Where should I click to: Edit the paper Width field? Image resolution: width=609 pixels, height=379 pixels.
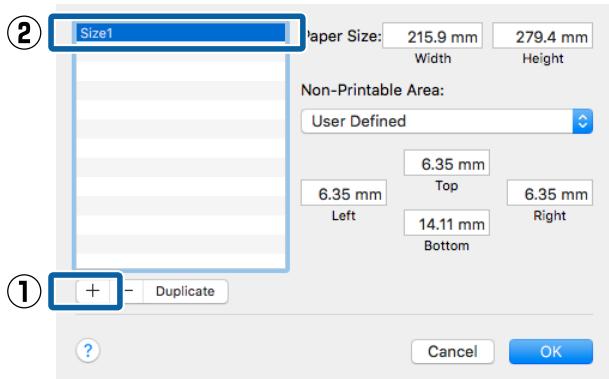point(432,36)
